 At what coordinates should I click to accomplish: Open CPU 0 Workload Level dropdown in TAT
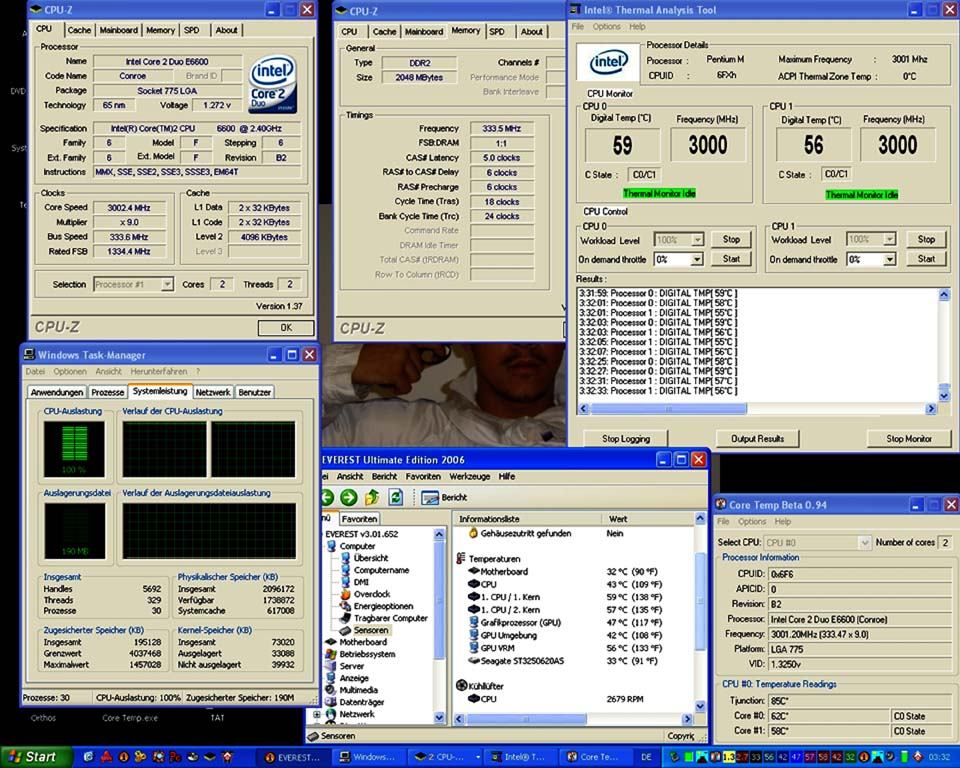coord(697,239)
